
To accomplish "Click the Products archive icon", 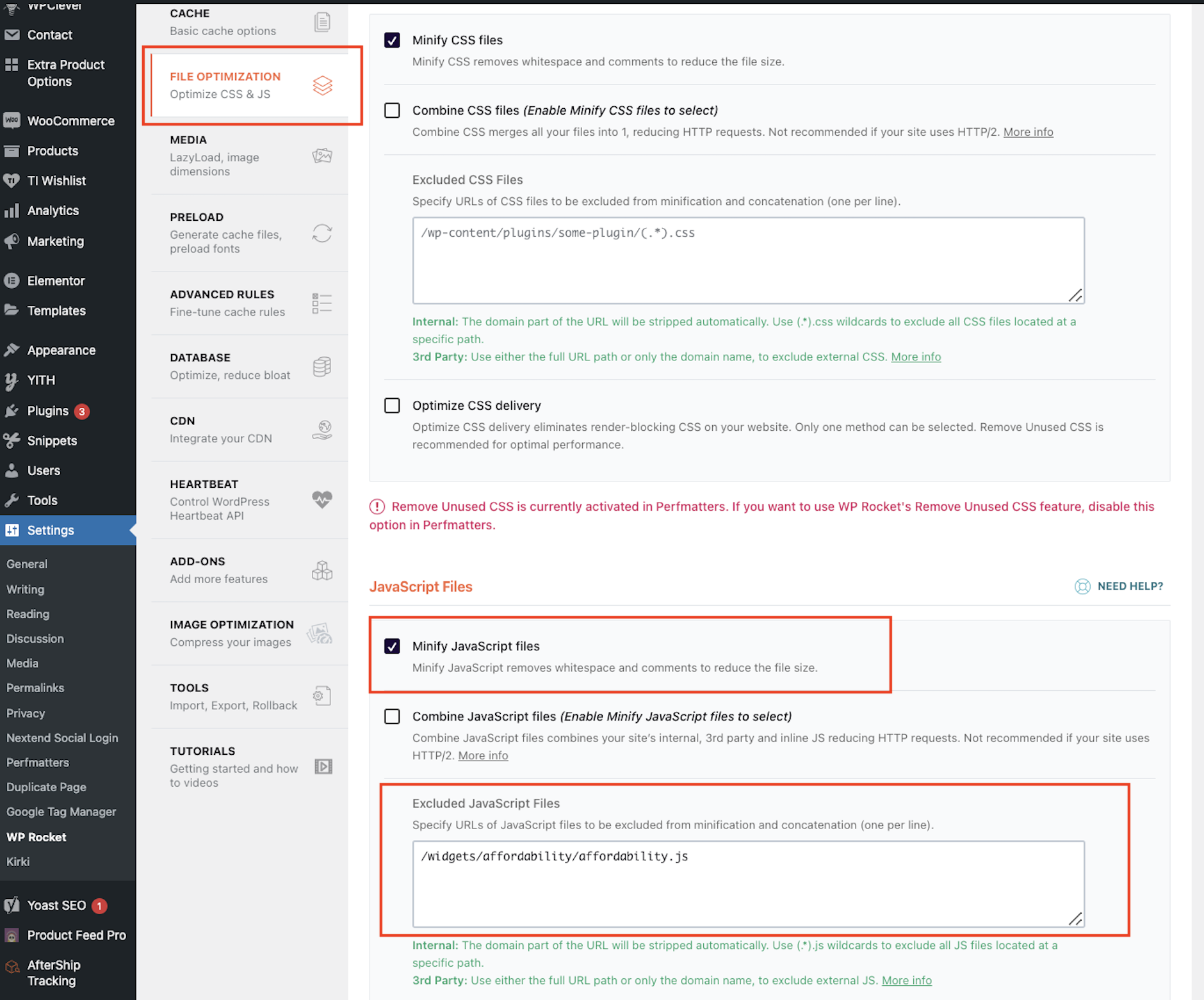I will tap(12, 151).
